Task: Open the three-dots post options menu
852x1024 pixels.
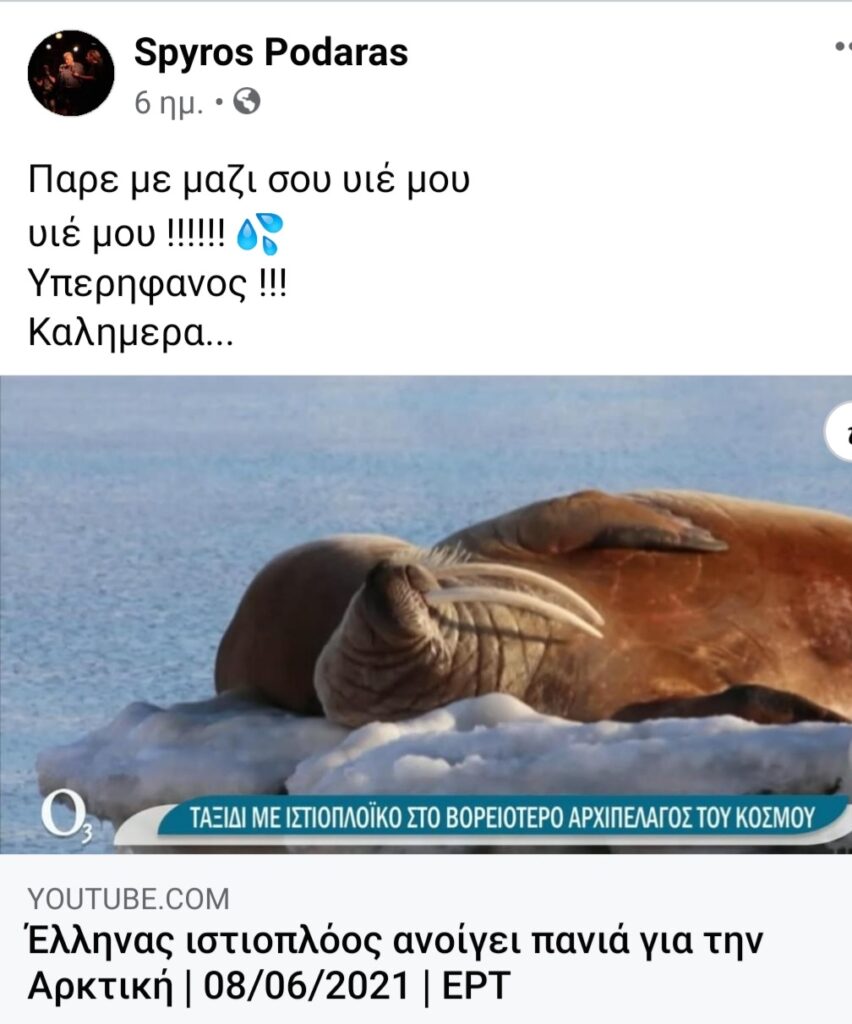Action: (843, 46)
